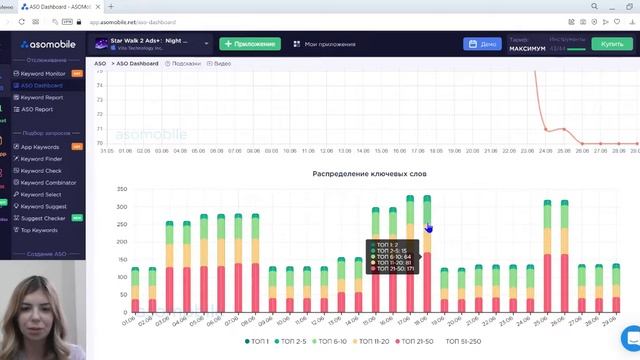Image resolution: width=640 pixels, height=360 pixels.
Task: Click the 24.06 data point on line chart
Action: pos(546,130)
